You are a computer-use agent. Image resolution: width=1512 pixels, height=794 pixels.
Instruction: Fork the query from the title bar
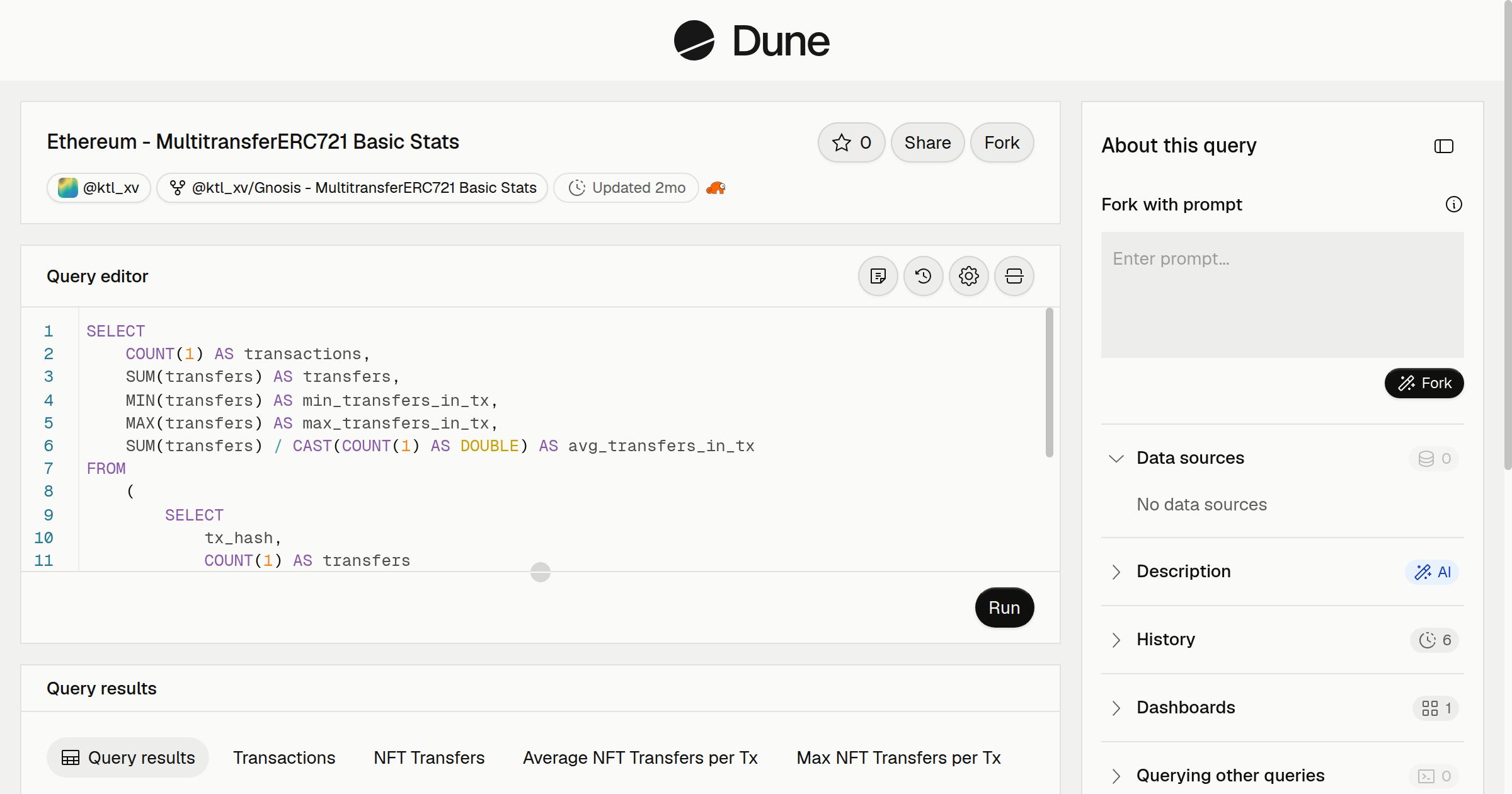(x=1002, y=142)
